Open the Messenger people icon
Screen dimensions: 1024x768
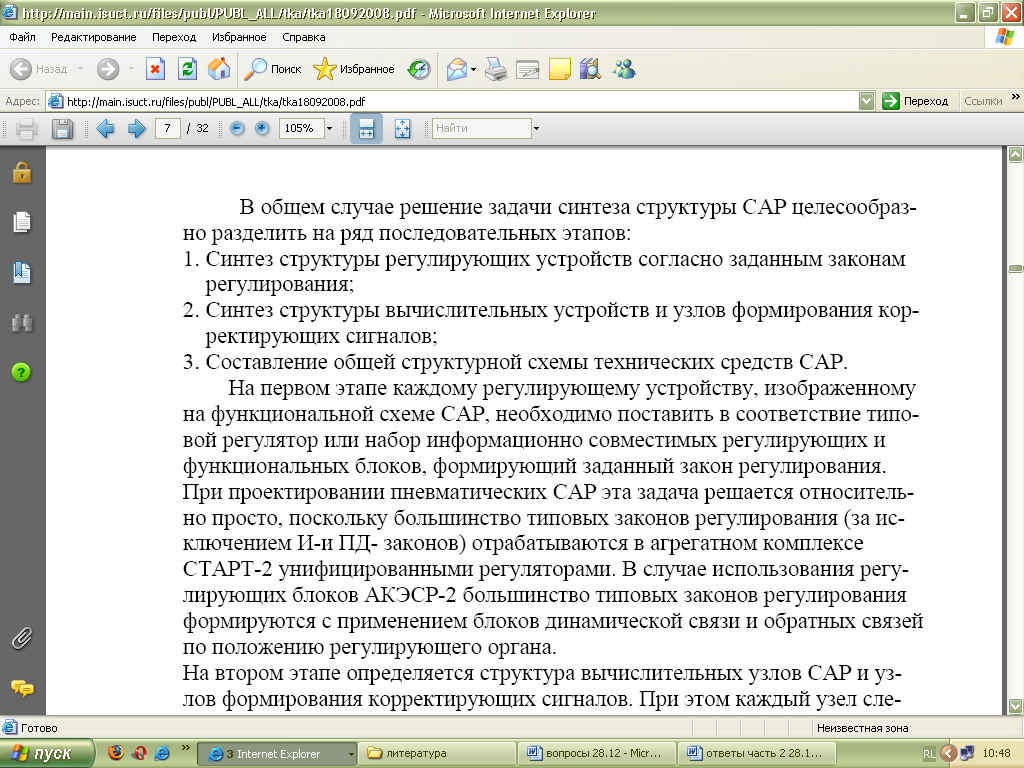point(624,69)
